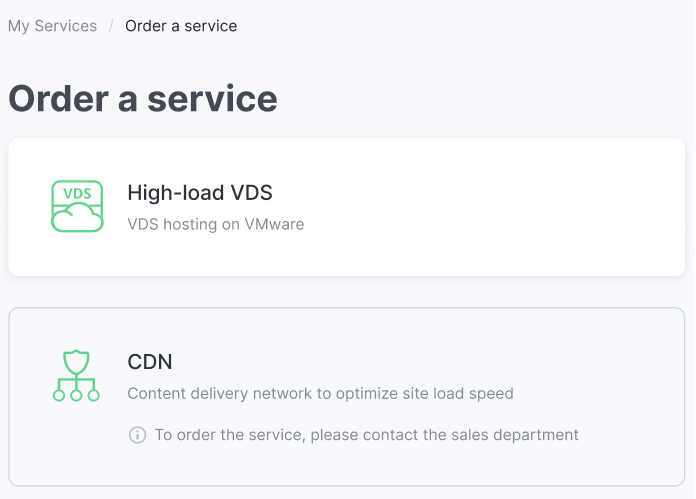Select the CDN service card

(x=347, y=396)
